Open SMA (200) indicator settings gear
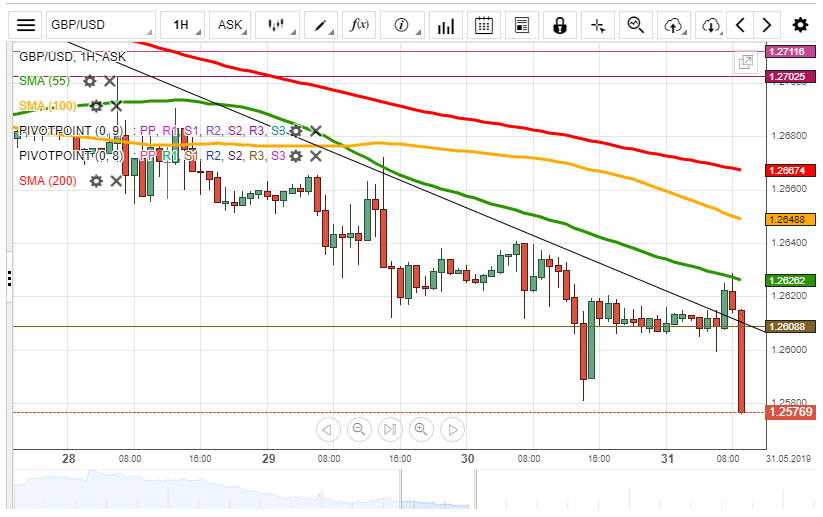Screen dimensions: 823x517 click(96, 181)
